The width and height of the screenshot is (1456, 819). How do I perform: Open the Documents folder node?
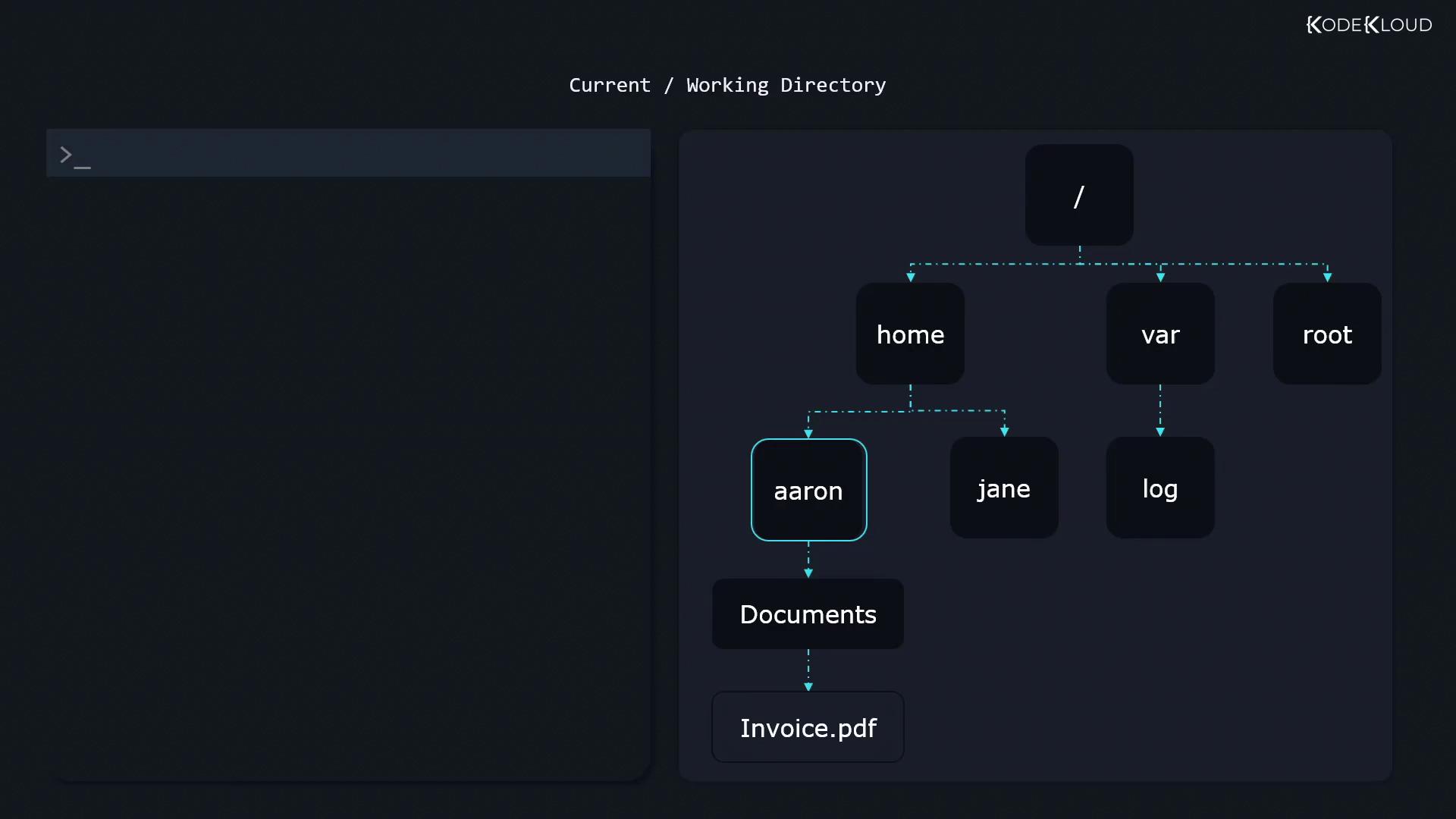808,614
